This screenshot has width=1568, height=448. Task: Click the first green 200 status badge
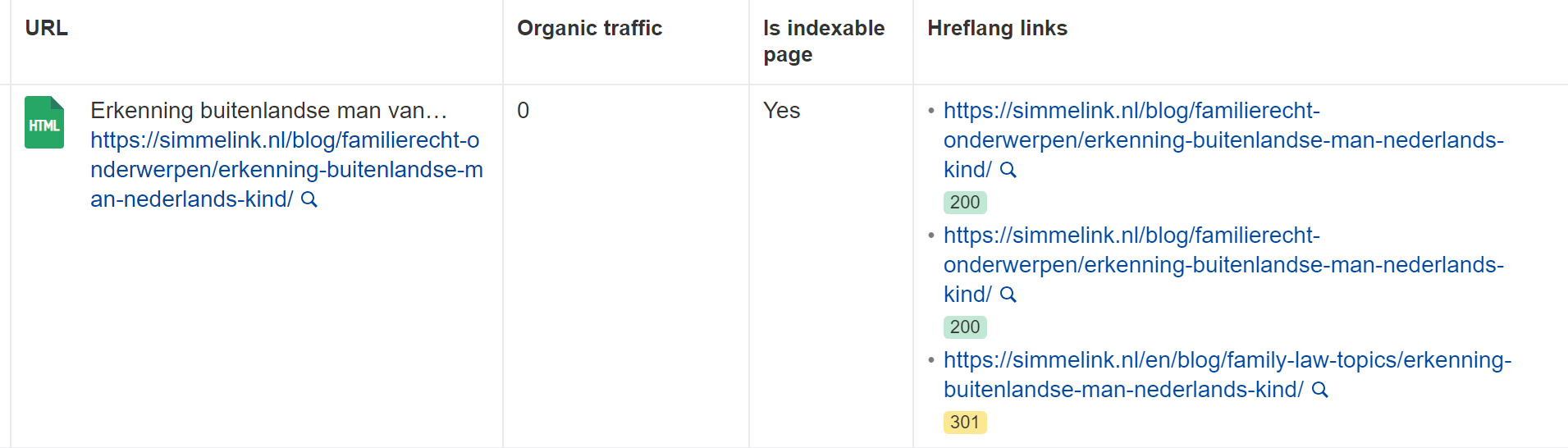965,203
